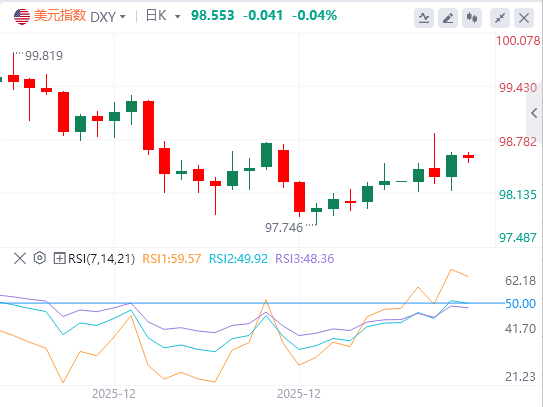Image resolution: width=543 pixels, height=407 pixels.
Task: Click the 99.819 high price marker
Action: 44,56
